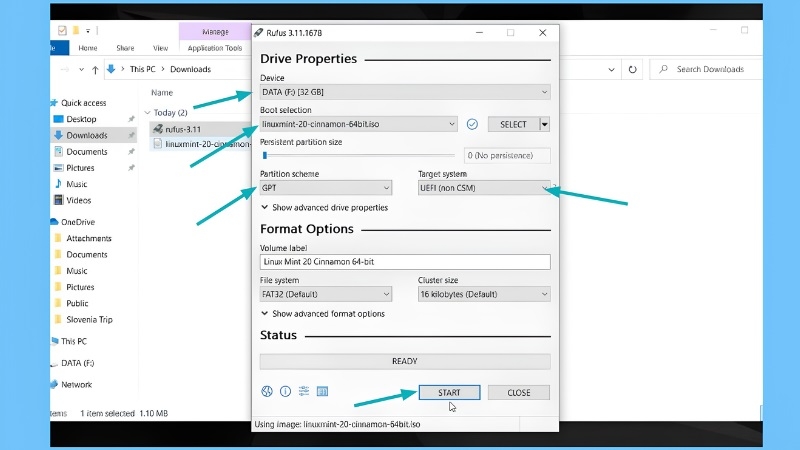Open the Device dropdown showing DATA (F:)
This screenshot has width=800, height=450.
coord(405,92)
